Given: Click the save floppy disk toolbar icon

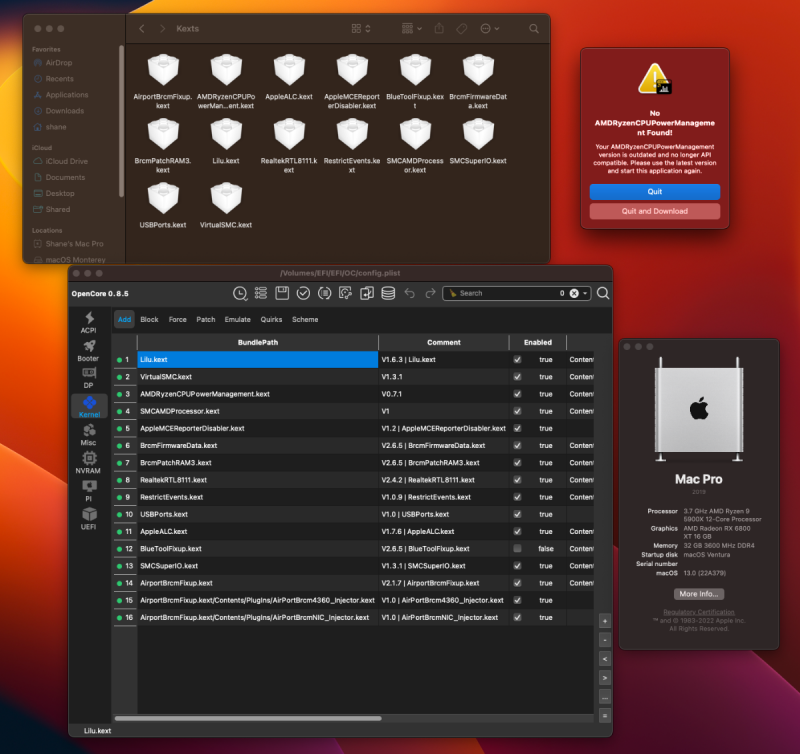Looking at the screenshot, I should [x=282, y=293].
